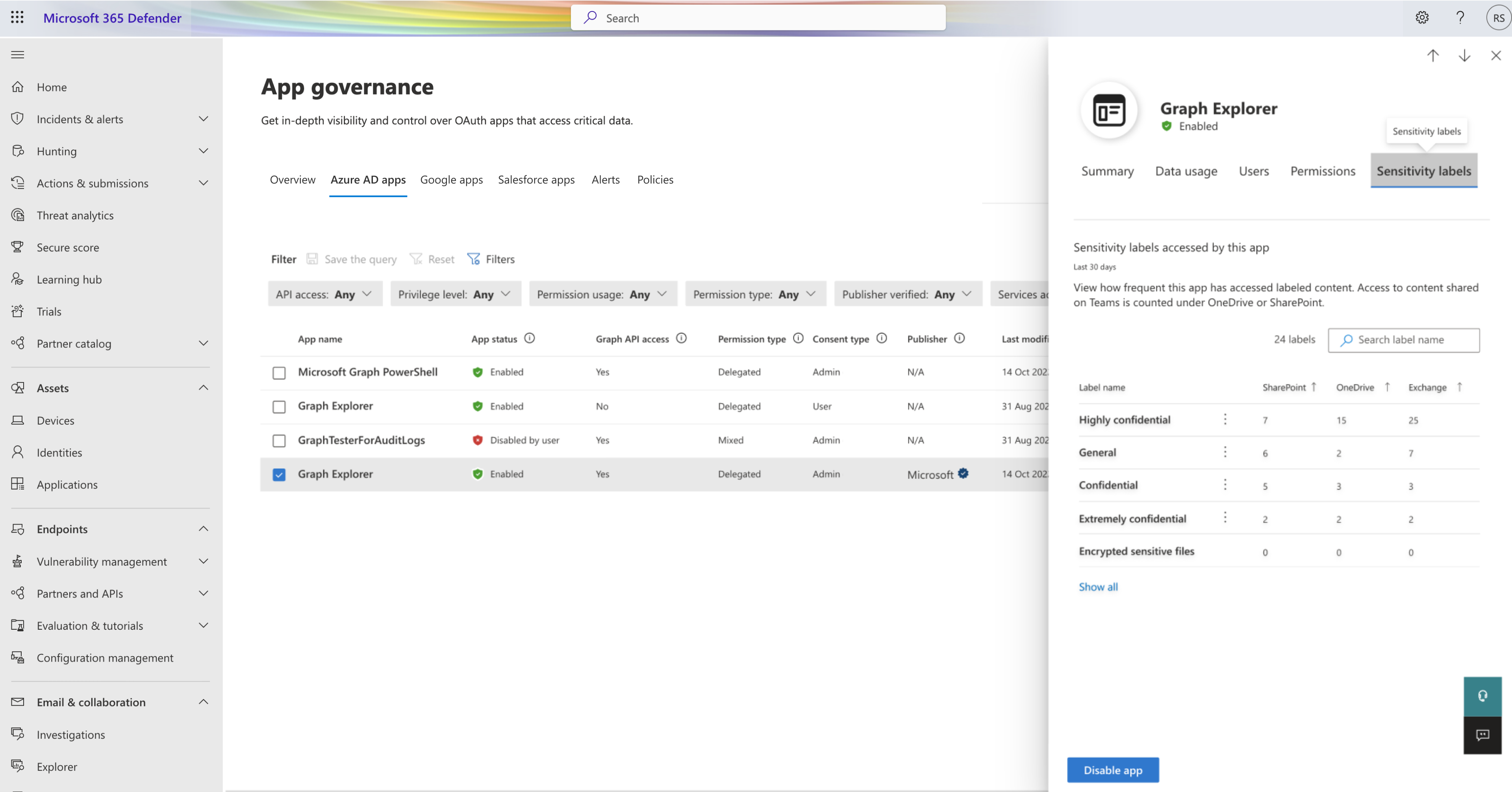Click the Email & collaboration sidebar icon
Screen dimensions: 1512x792
[x=18, y=701]
